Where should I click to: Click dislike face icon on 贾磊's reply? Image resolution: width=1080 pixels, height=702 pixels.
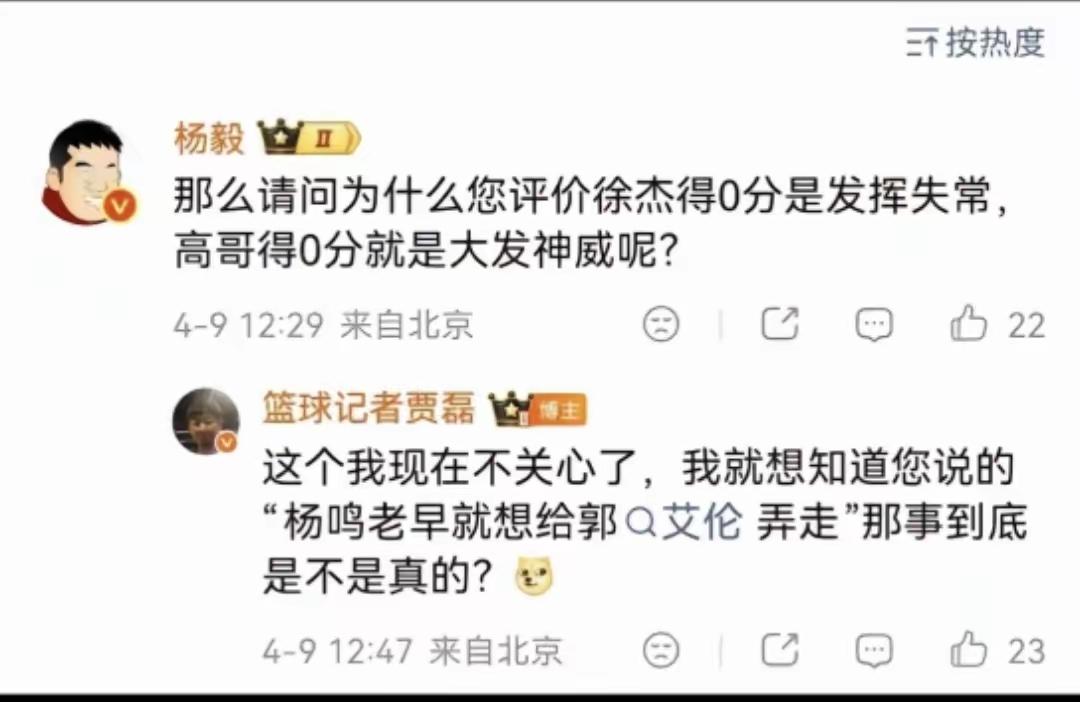coord(661,650)
